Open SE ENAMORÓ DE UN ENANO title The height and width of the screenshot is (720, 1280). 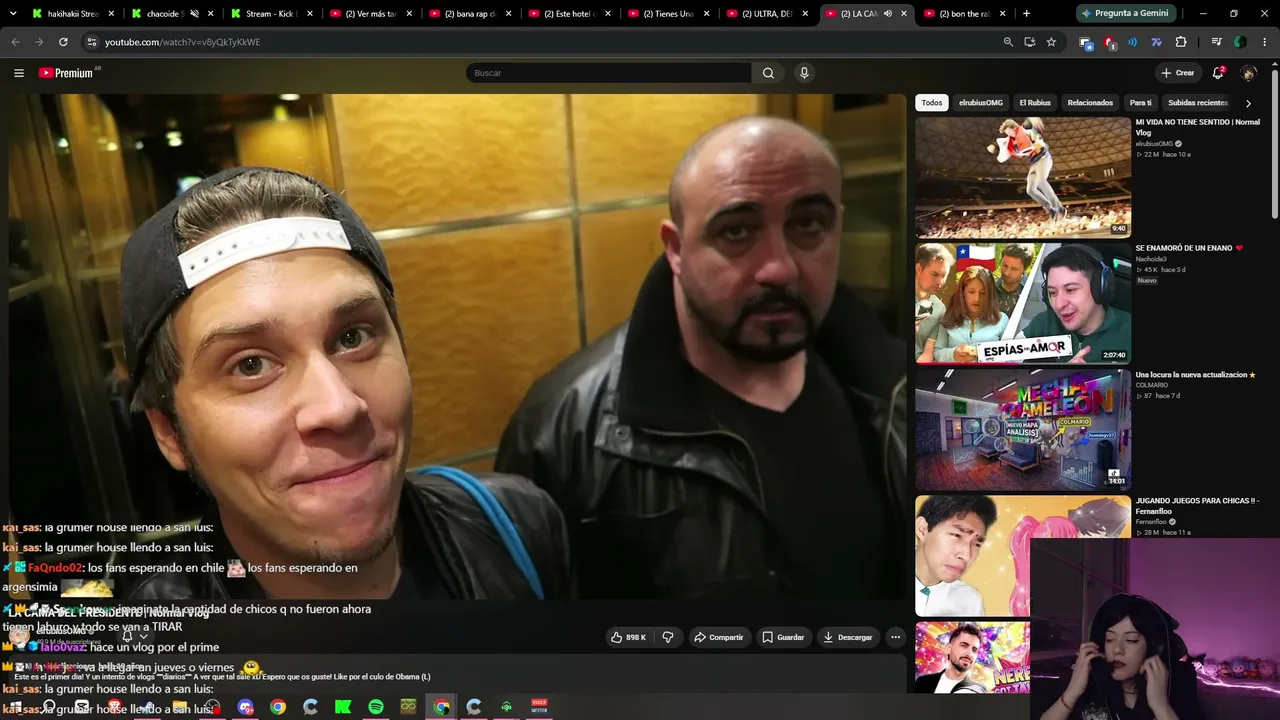[1189, 248]
